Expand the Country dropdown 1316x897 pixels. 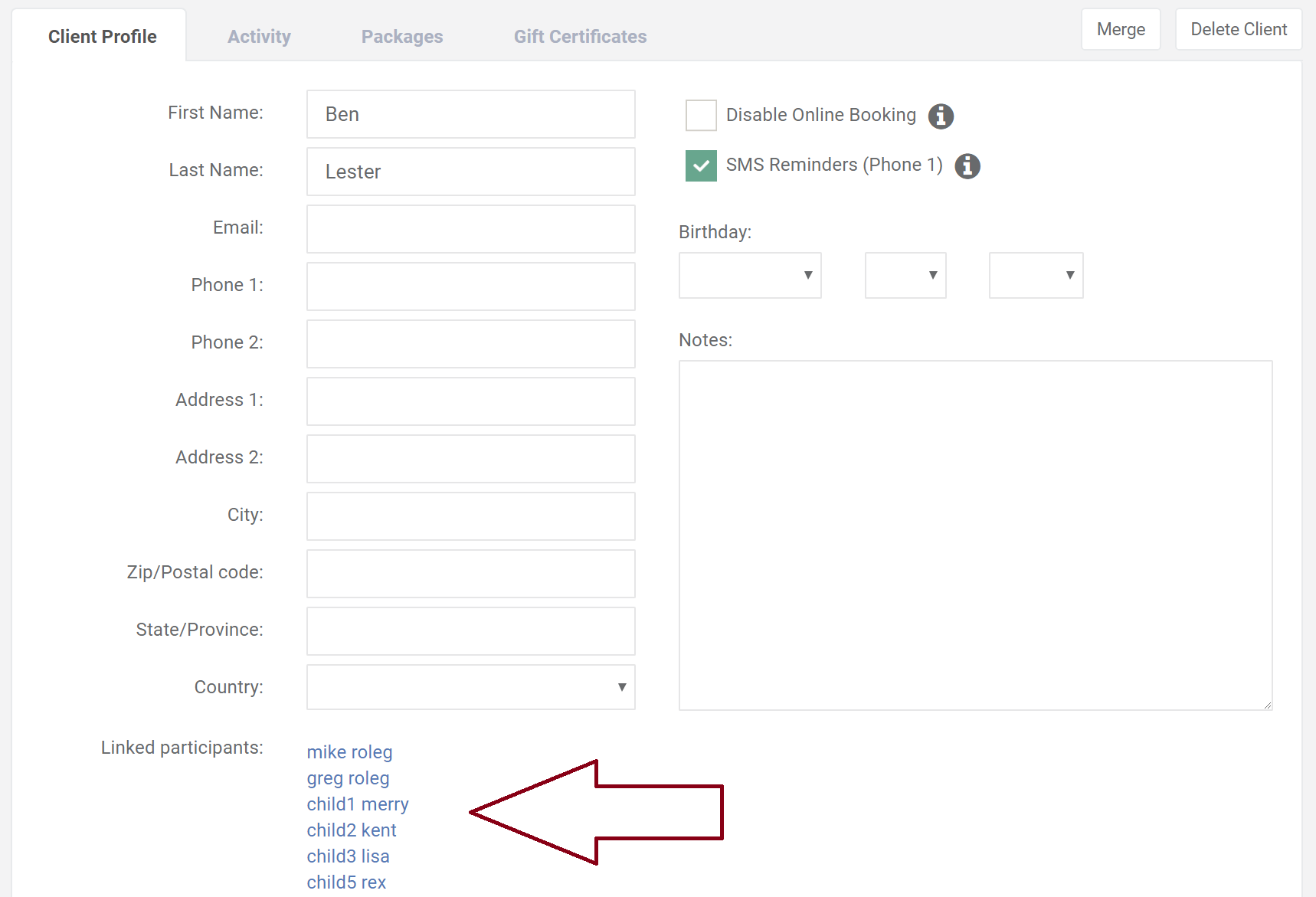click(471, 687)
